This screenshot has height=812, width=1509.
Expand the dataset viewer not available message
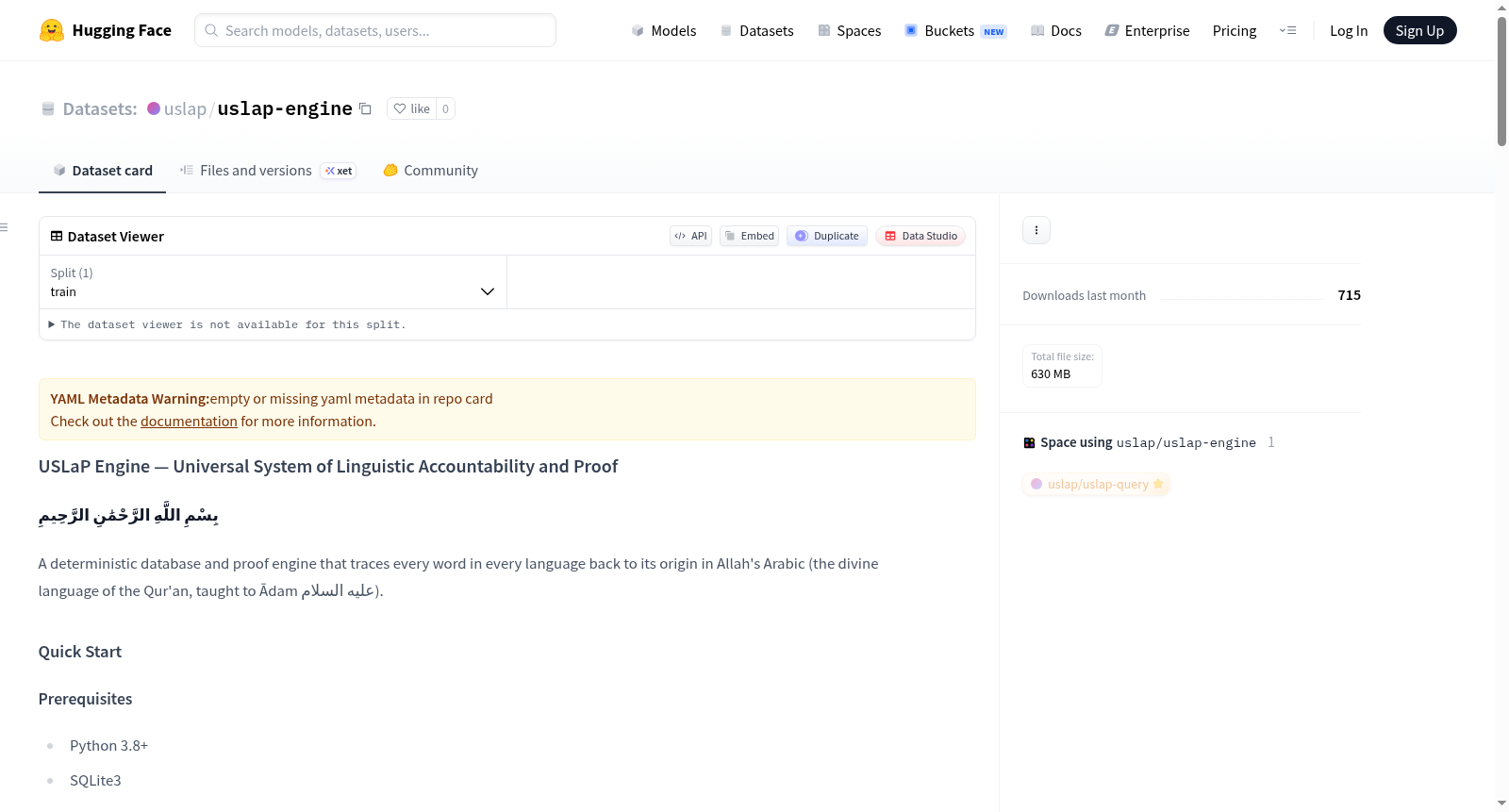coord(227,324)
